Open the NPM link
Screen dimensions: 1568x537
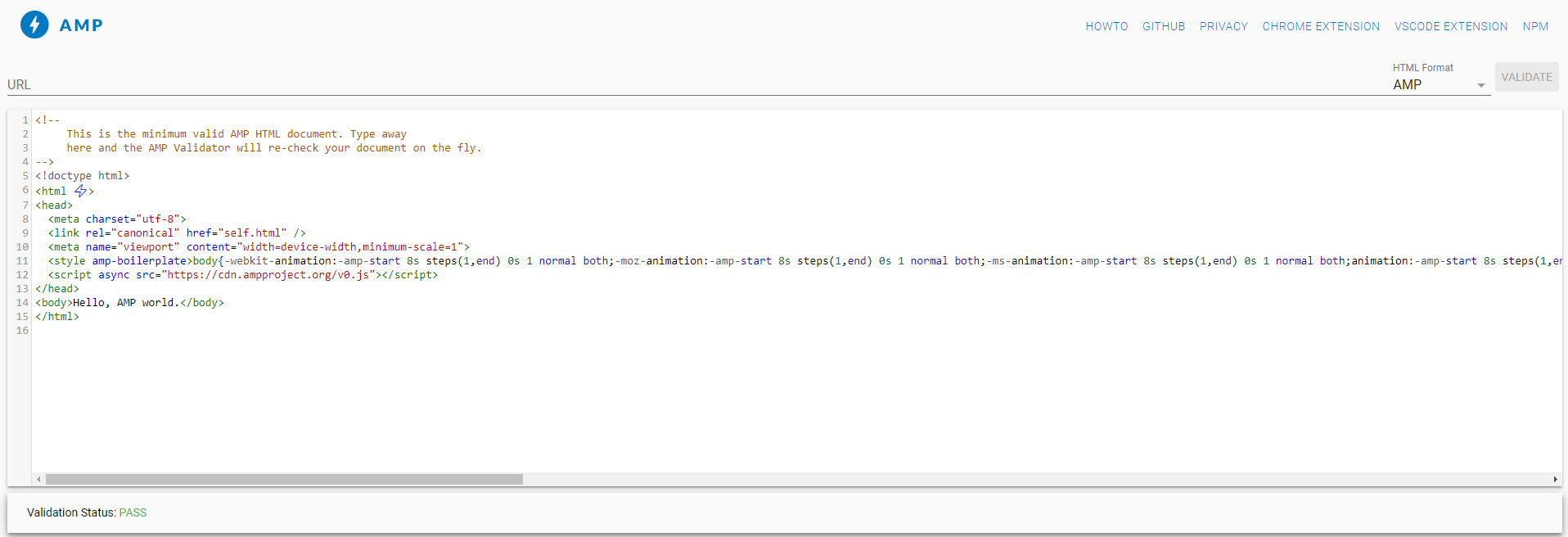click(1535, 26)
